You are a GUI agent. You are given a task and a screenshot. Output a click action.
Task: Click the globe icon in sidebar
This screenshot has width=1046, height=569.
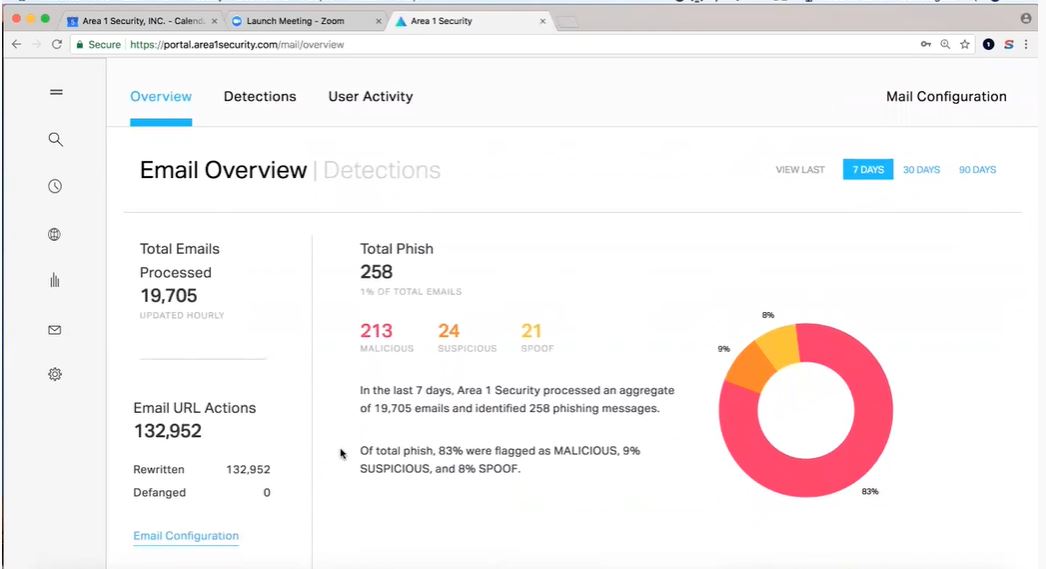click(55, 234)
